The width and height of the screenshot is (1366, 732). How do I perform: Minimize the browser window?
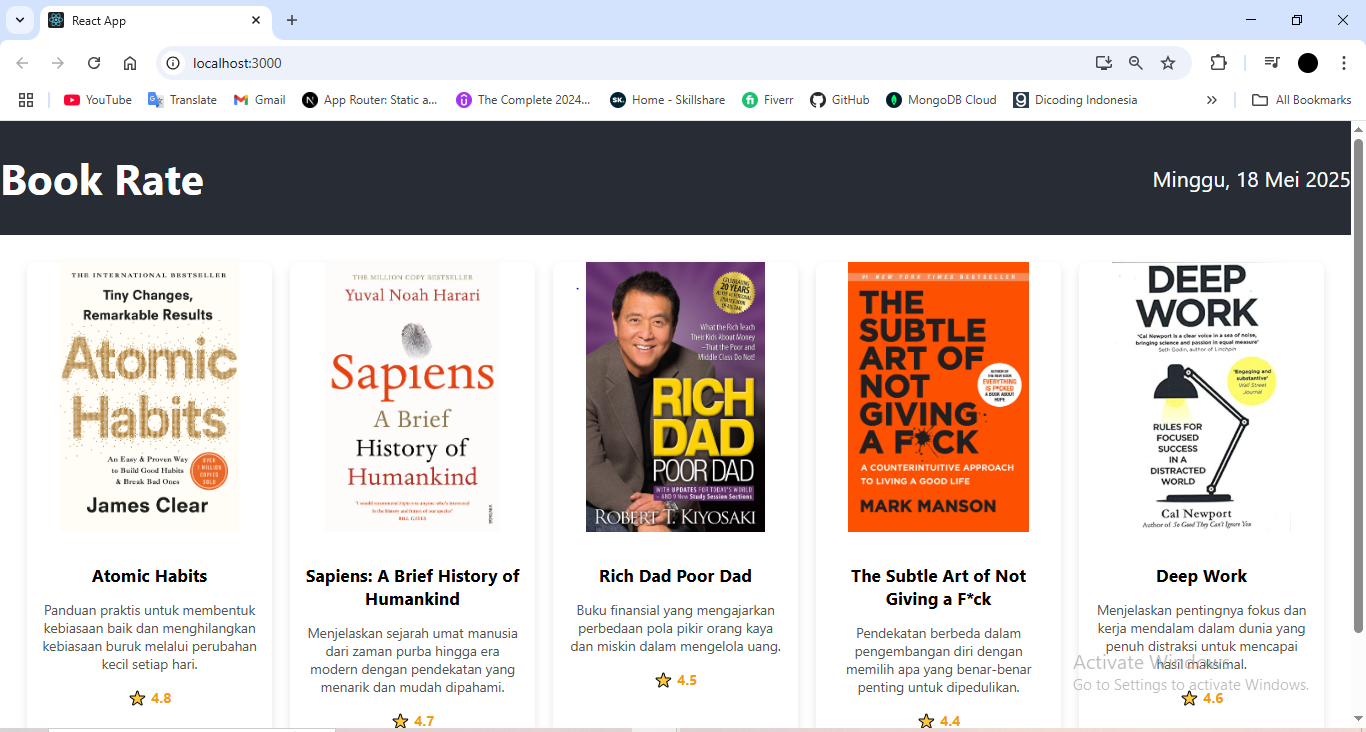pos(1251,20)
